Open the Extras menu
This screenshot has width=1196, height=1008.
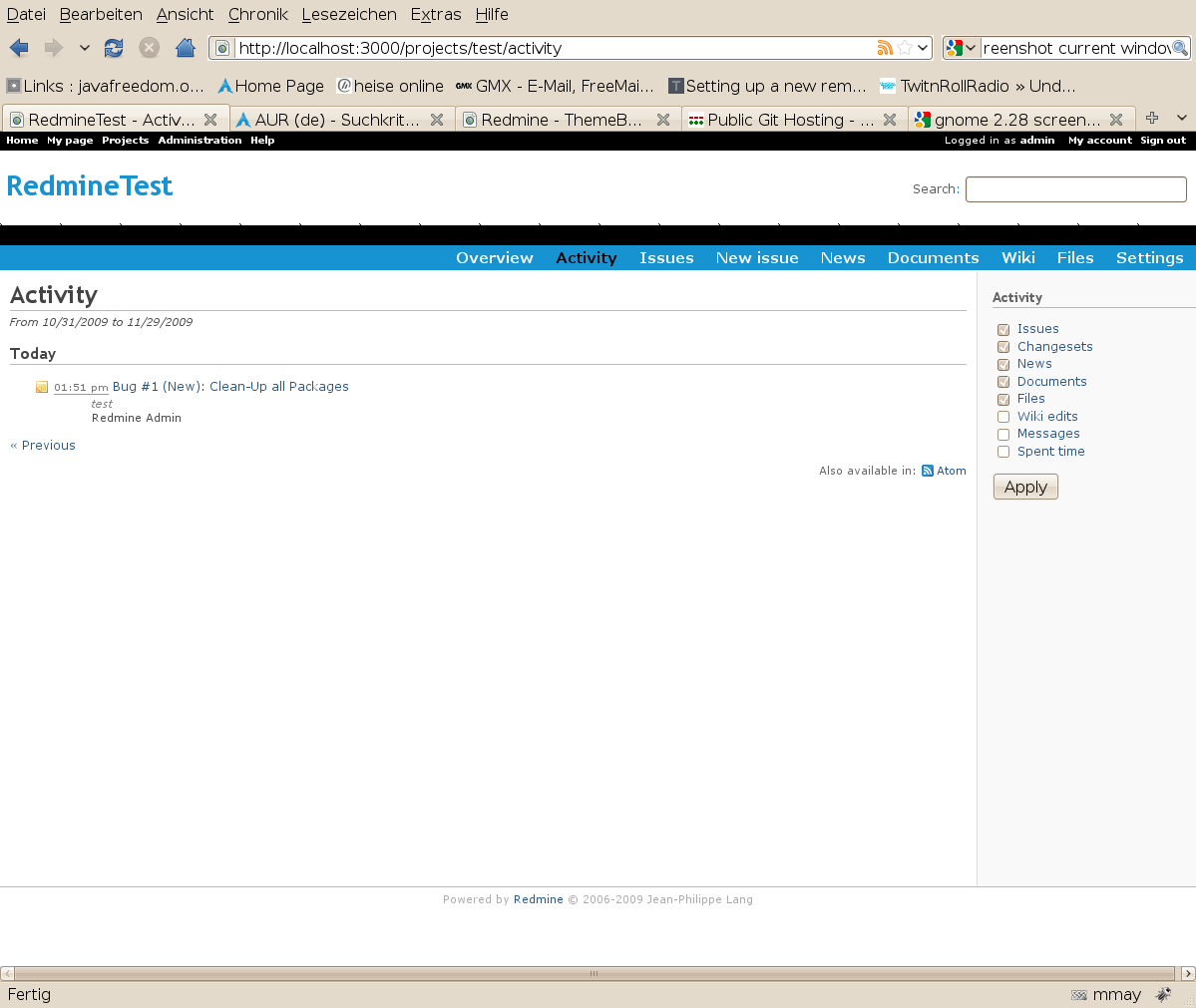[x=436, y=15]
